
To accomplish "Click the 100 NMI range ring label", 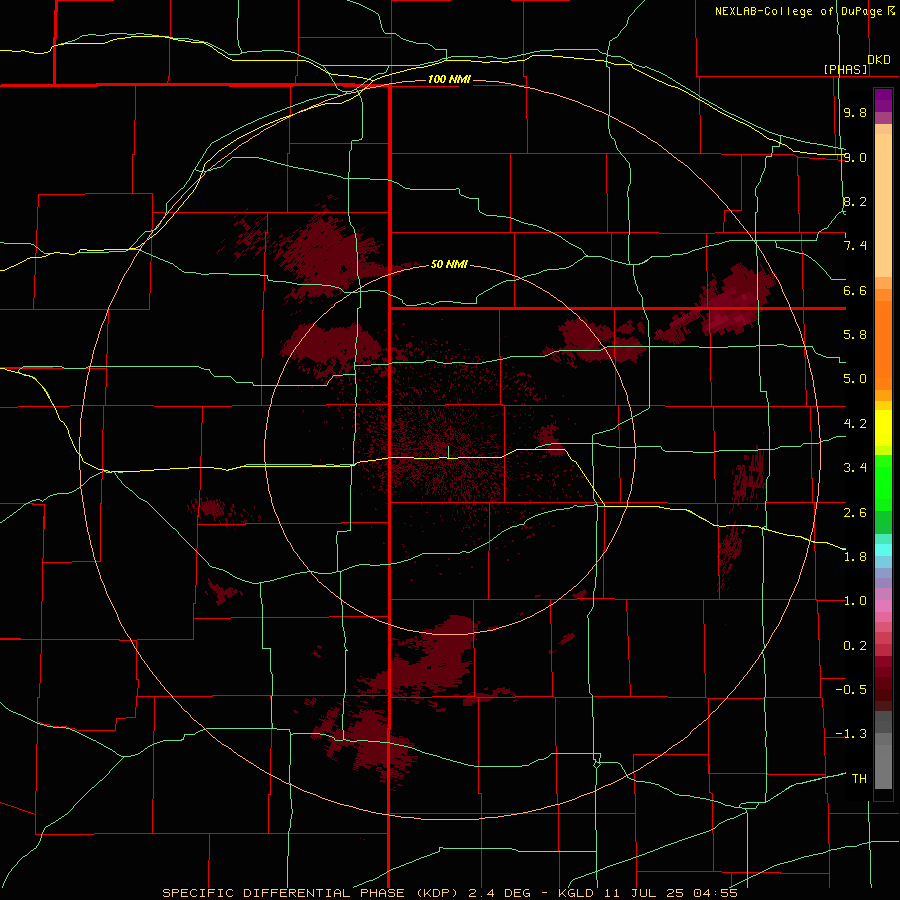I will coord(449,79).
